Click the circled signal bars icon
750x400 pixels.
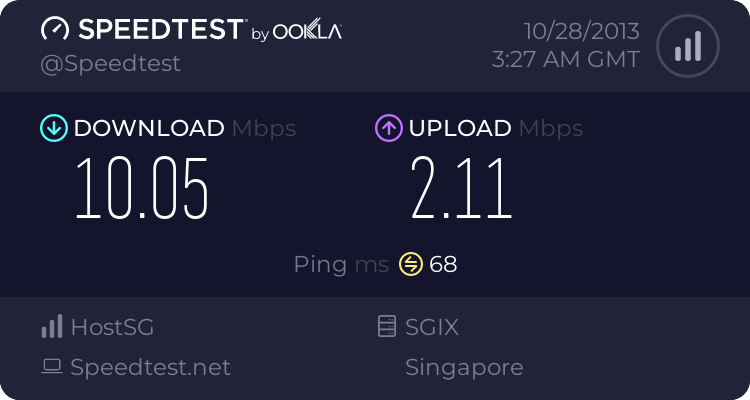coord(688,46)
